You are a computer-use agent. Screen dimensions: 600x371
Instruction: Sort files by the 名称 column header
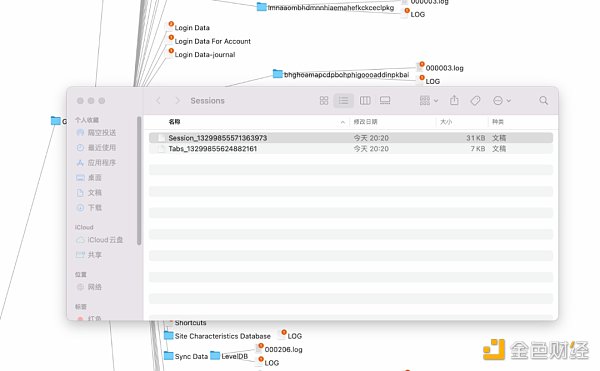click(x=174, y=122)
